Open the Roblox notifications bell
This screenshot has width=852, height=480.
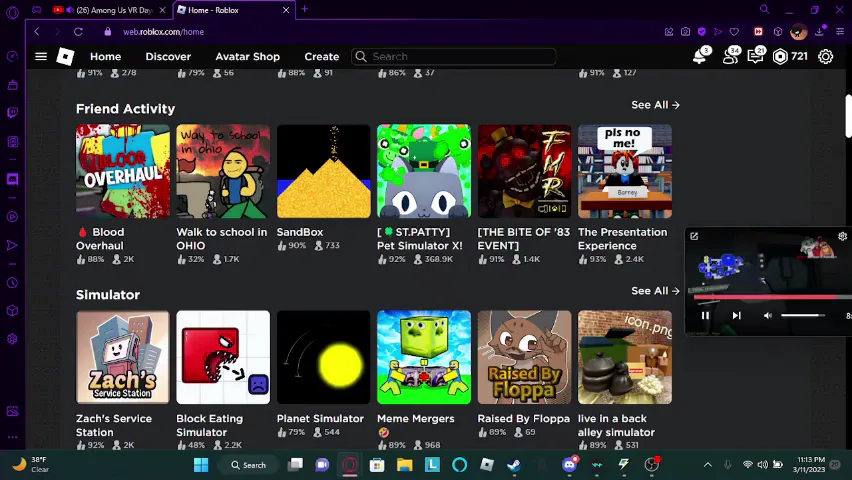coord(700,56)
